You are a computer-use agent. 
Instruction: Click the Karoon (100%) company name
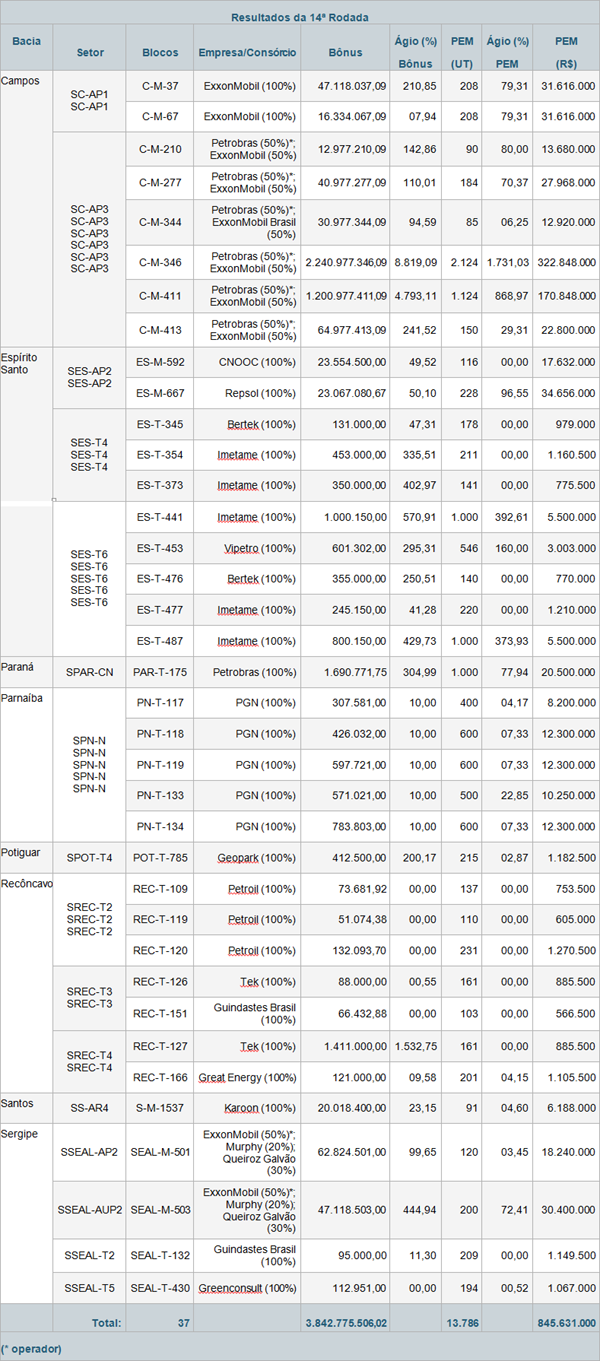tap(256, 1108)
